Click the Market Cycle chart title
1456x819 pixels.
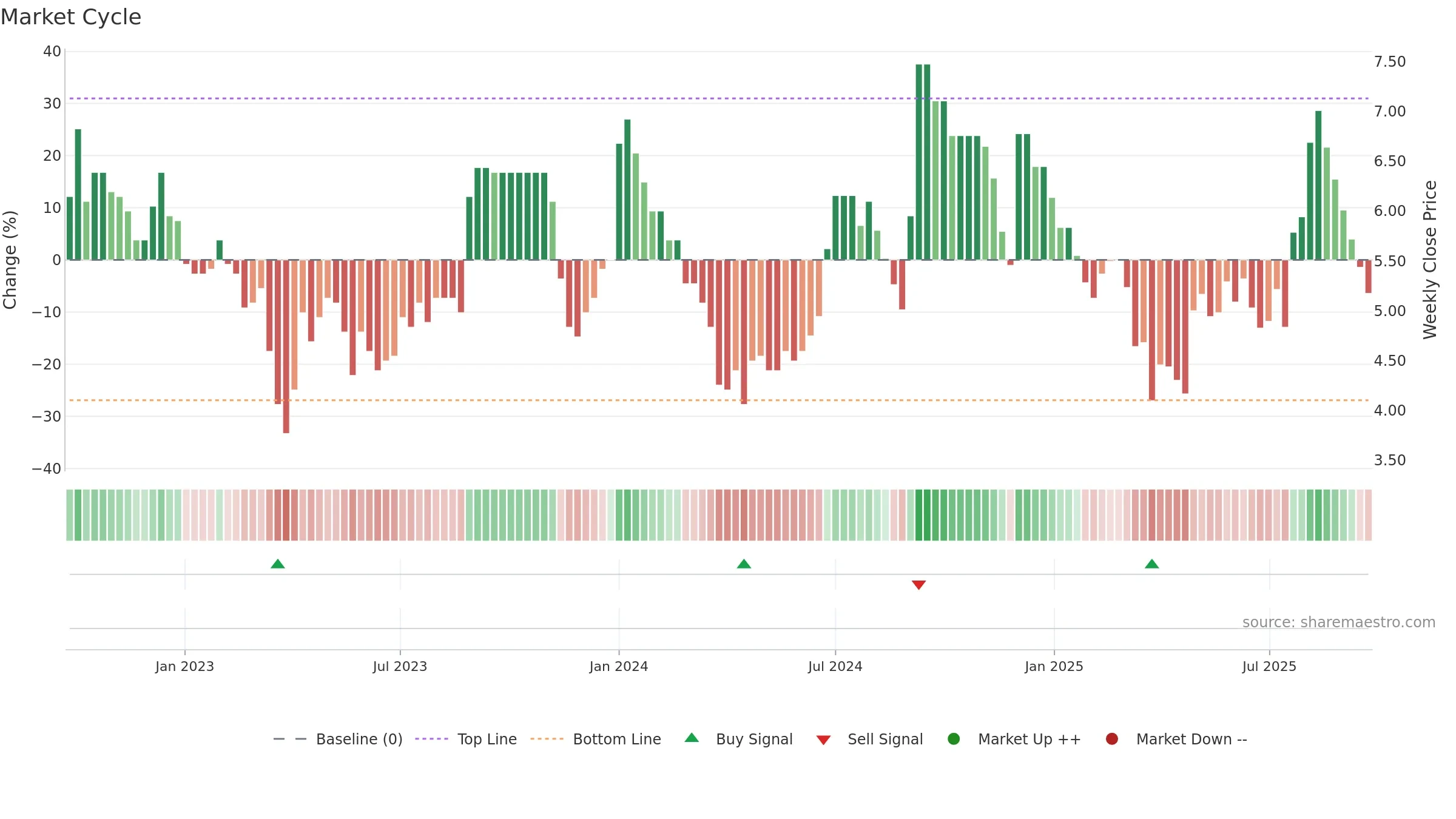coord(71,17)
